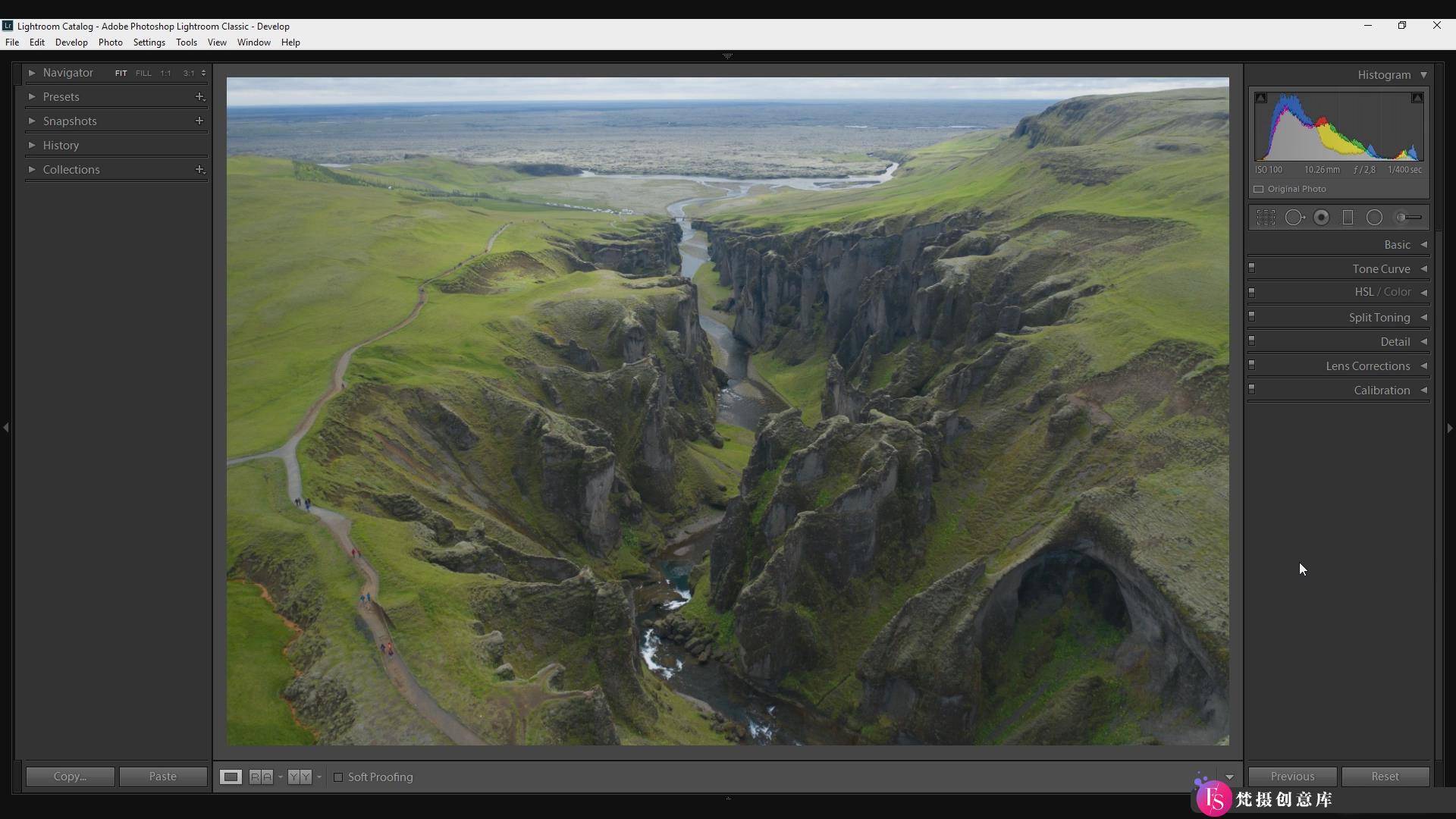Toggle the HSL / Color panel switch

click(1252, 292)
